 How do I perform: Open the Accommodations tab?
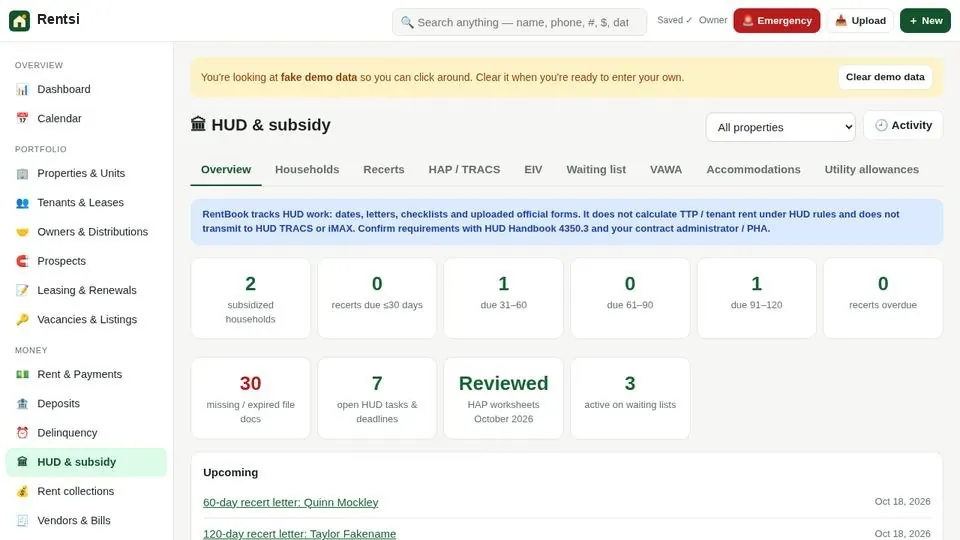[753, 170]
